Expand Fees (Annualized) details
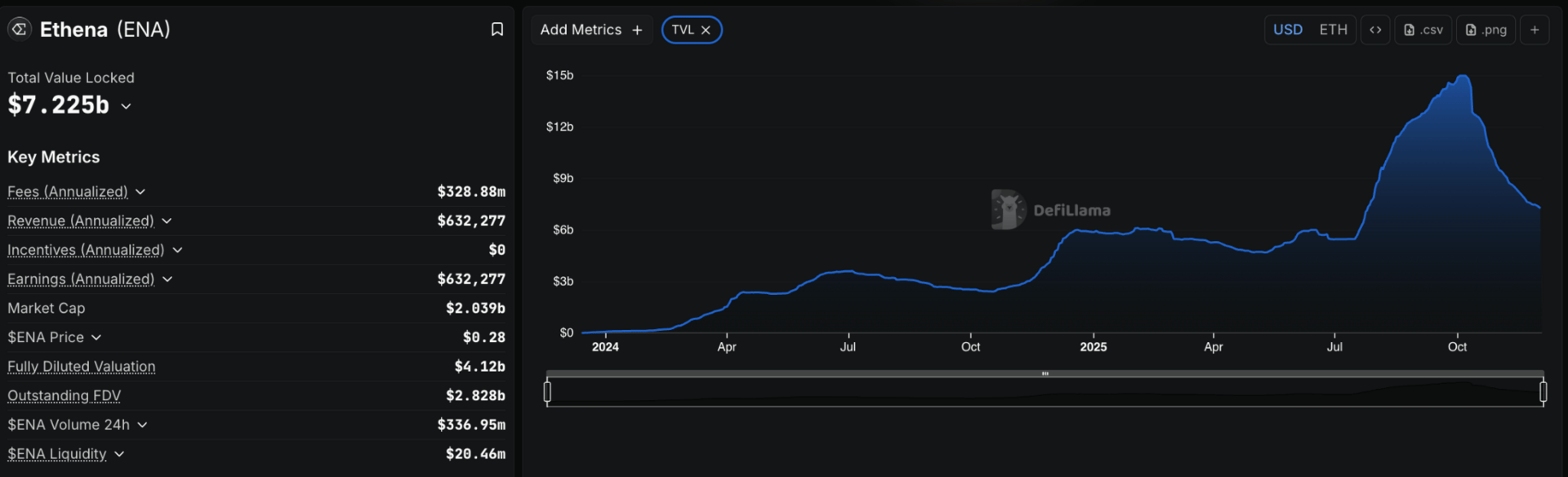The height and width of the screenshot is (477, 1568). pyautogui.click(x=140, y=192)
